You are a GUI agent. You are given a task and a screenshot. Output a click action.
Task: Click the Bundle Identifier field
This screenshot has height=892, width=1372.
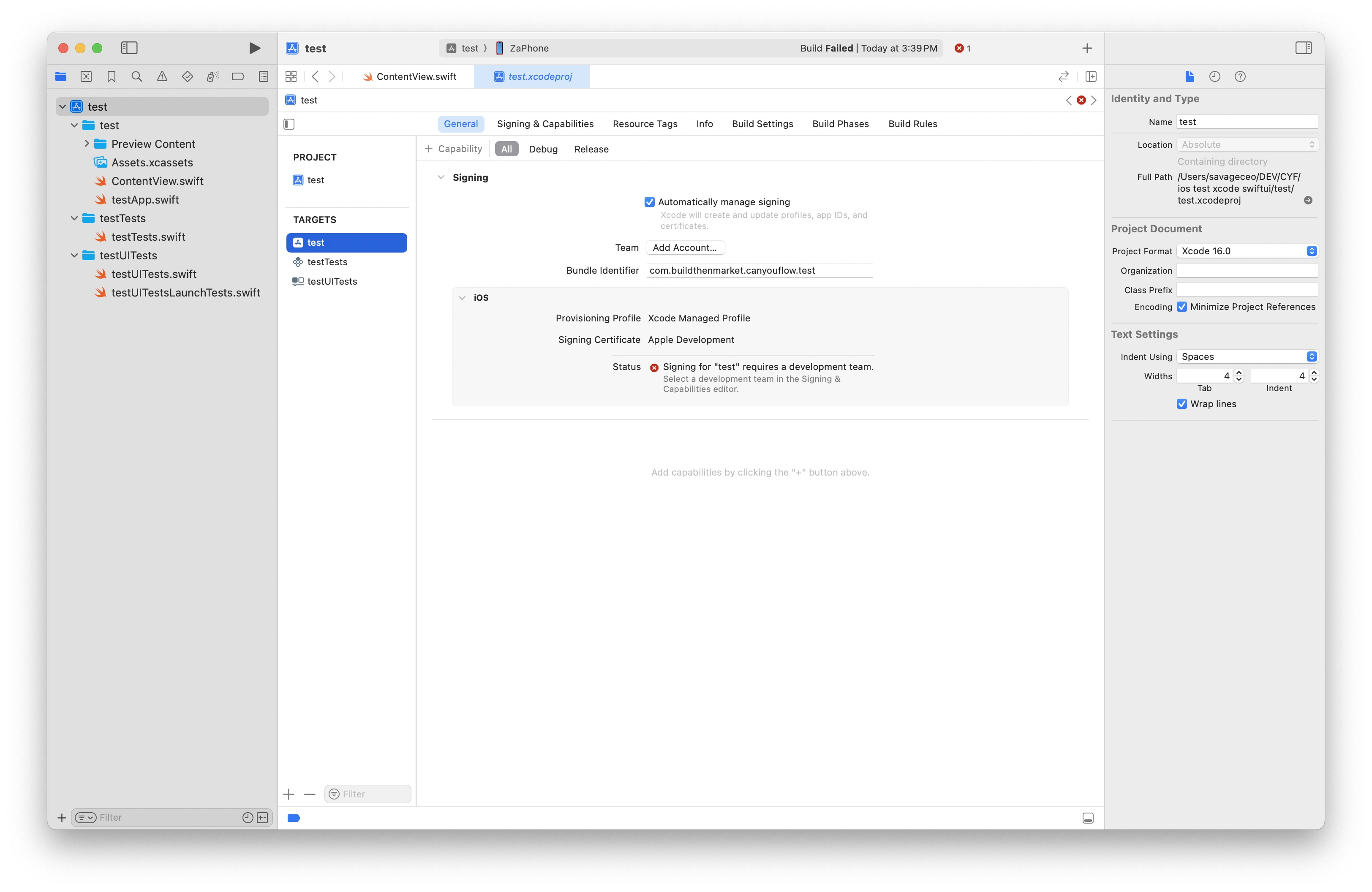[x=759, y=270]
